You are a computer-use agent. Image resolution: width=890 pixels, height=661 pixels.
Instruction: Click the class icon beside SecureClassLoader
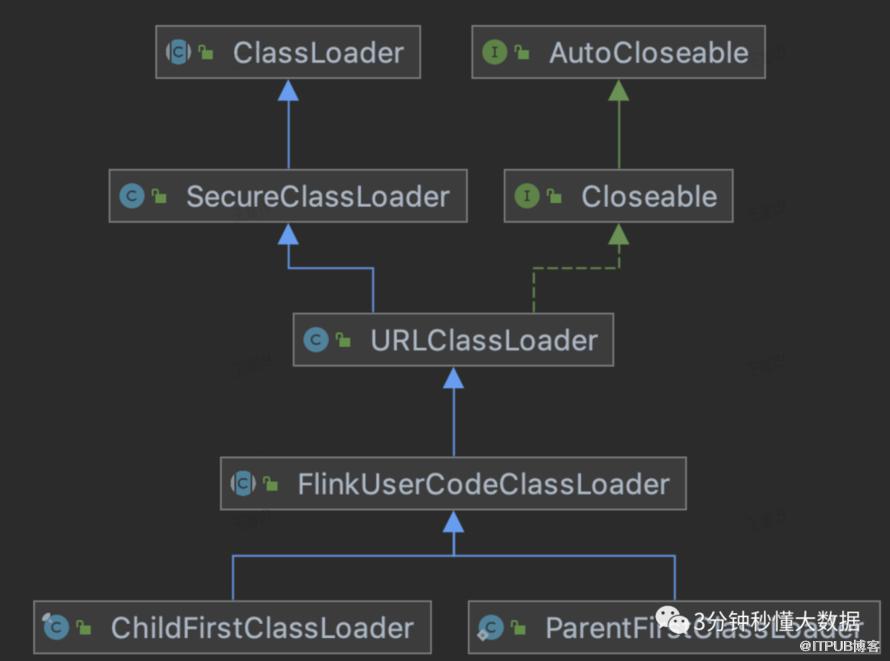(131, 196)
